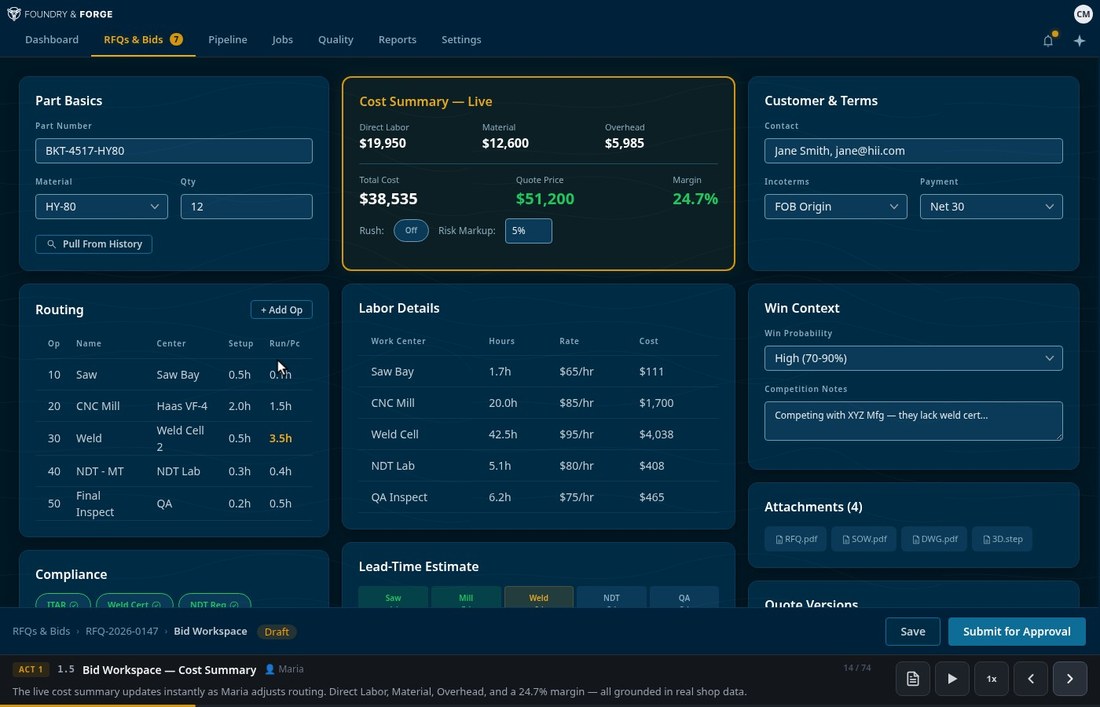This screenshot has height=707, width=1100.
Task: Edit the Risk Markup percentage field
Action: click(528, 230)
